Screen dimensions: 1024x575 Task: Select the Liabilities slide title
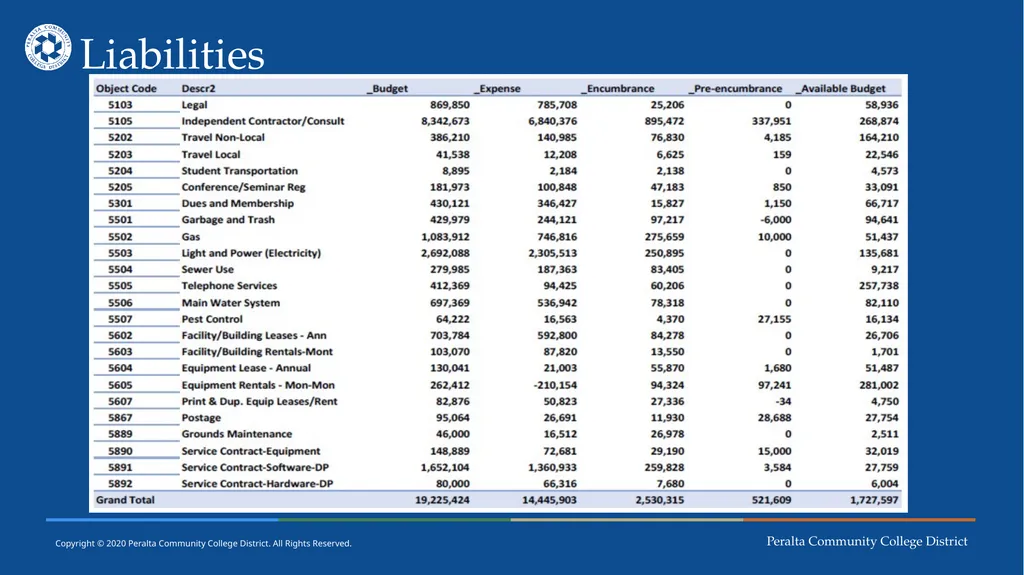tap(172, 54)
